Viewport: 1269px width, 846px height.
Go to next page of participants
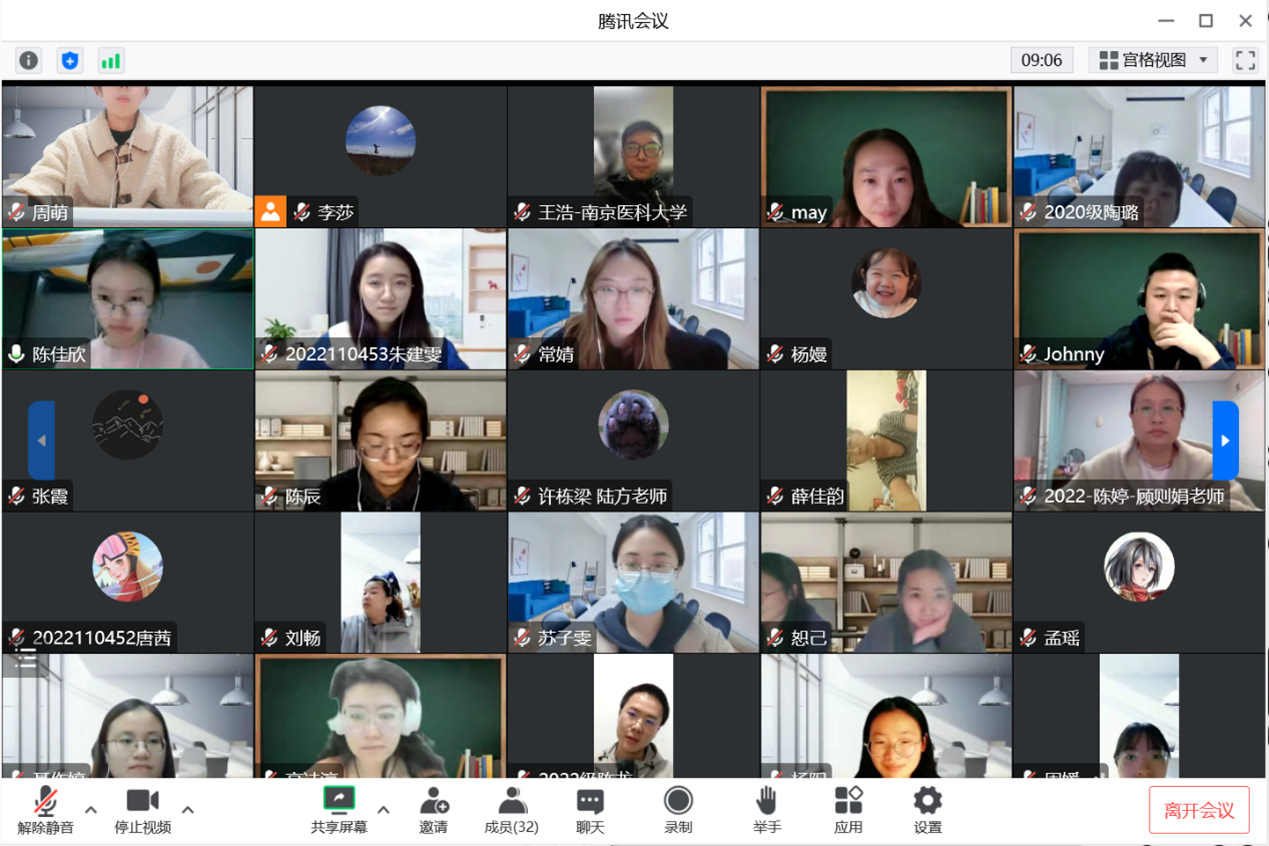[1225, 441]
